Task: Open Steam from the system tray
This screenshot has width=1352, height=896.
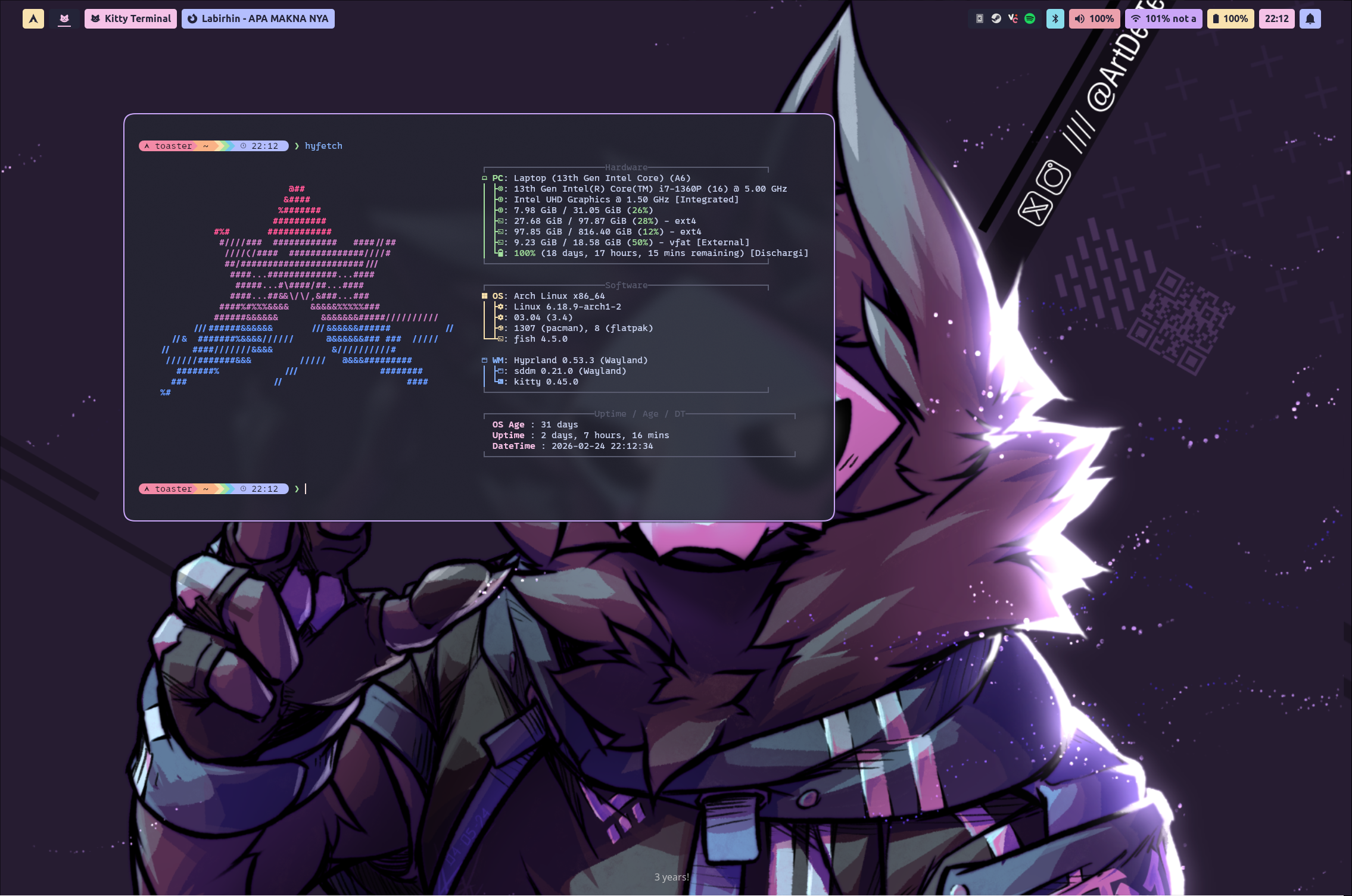Action: click(x=996, y=18)
